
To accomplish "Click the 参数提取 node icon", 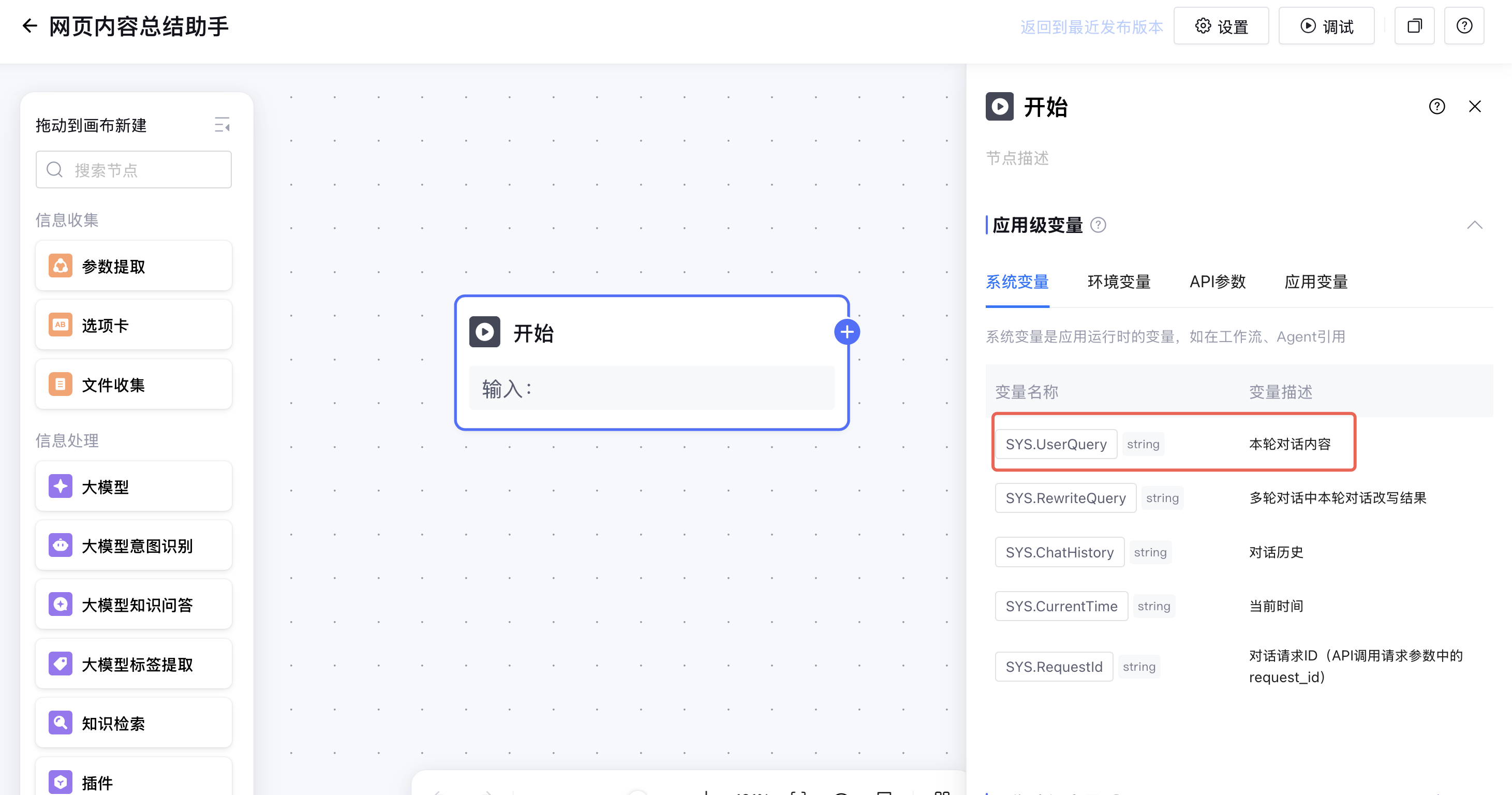I will (61, 266).
